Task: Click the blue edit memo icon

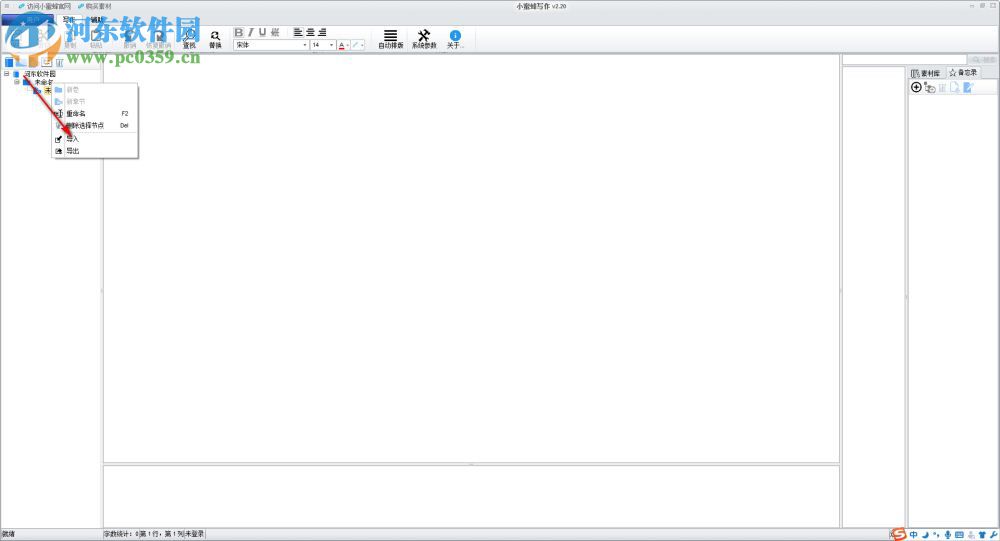Action: pyautogui.click(x=968, y=87)
